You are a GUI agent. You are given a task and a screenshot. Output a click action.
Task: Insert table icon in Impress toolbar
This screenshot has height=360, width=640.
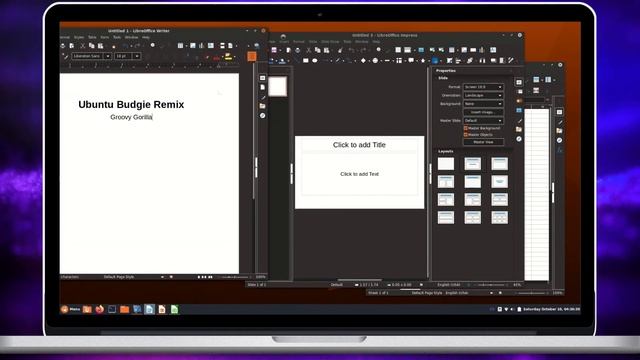point(452,50)
